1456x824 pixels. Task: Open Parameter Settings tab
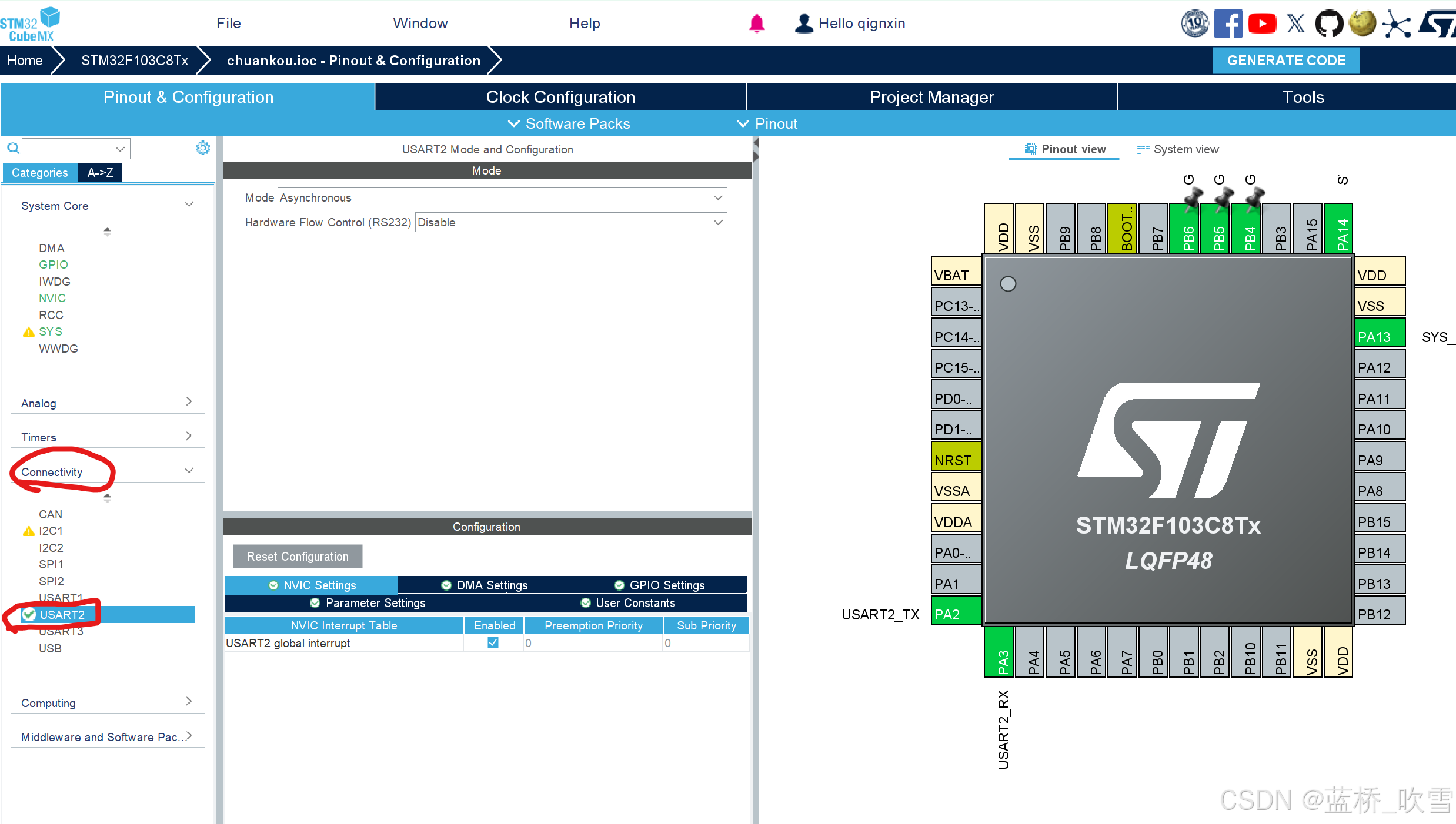tap(366, 603)
